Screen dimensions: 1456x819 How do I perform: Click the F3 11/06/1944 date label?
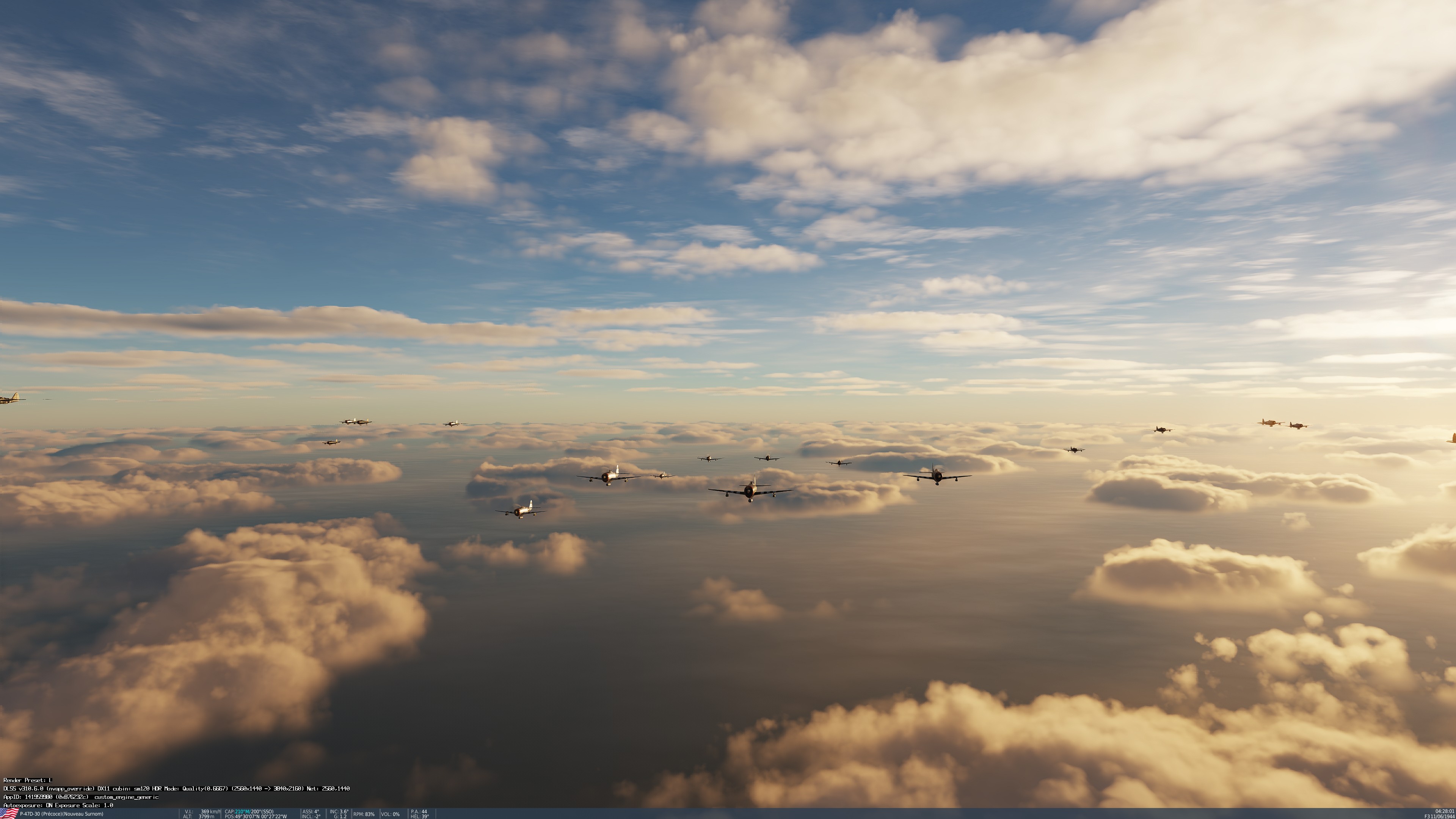[1440, 817]
